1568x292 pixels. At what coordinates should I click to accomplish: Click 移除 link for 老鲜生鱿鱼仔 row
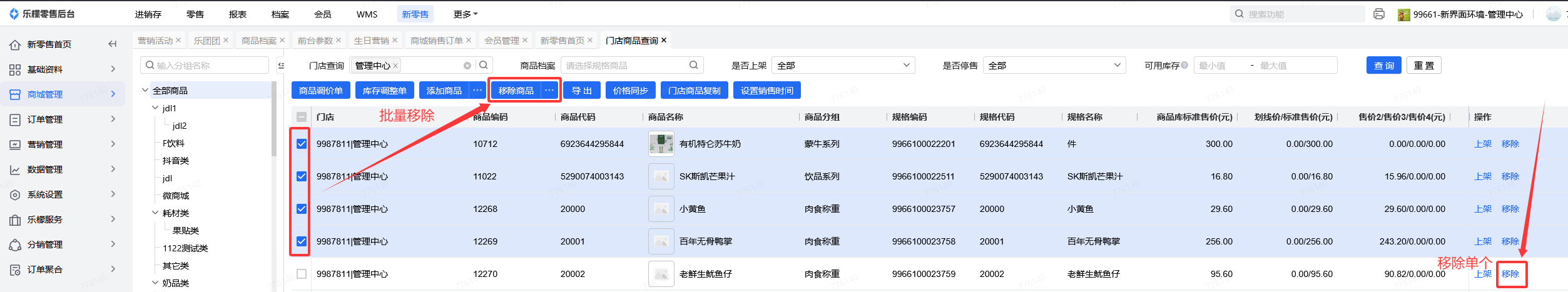click(1510, 274)
